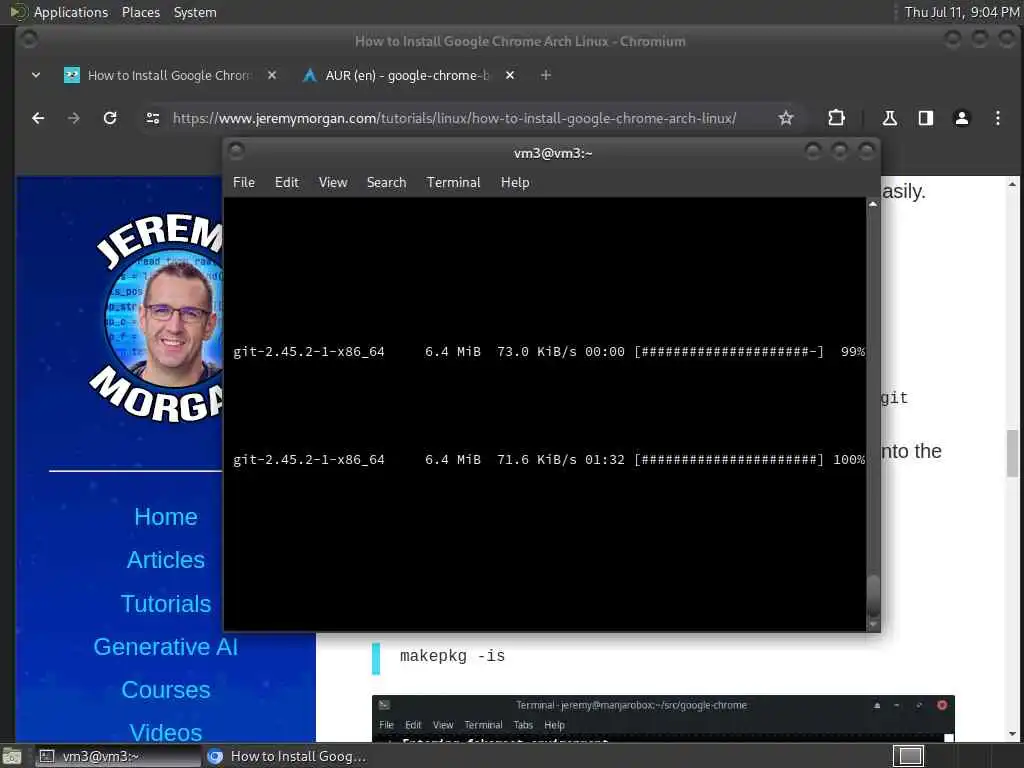Open the terminal Edit menu

[x=287, y=183]
